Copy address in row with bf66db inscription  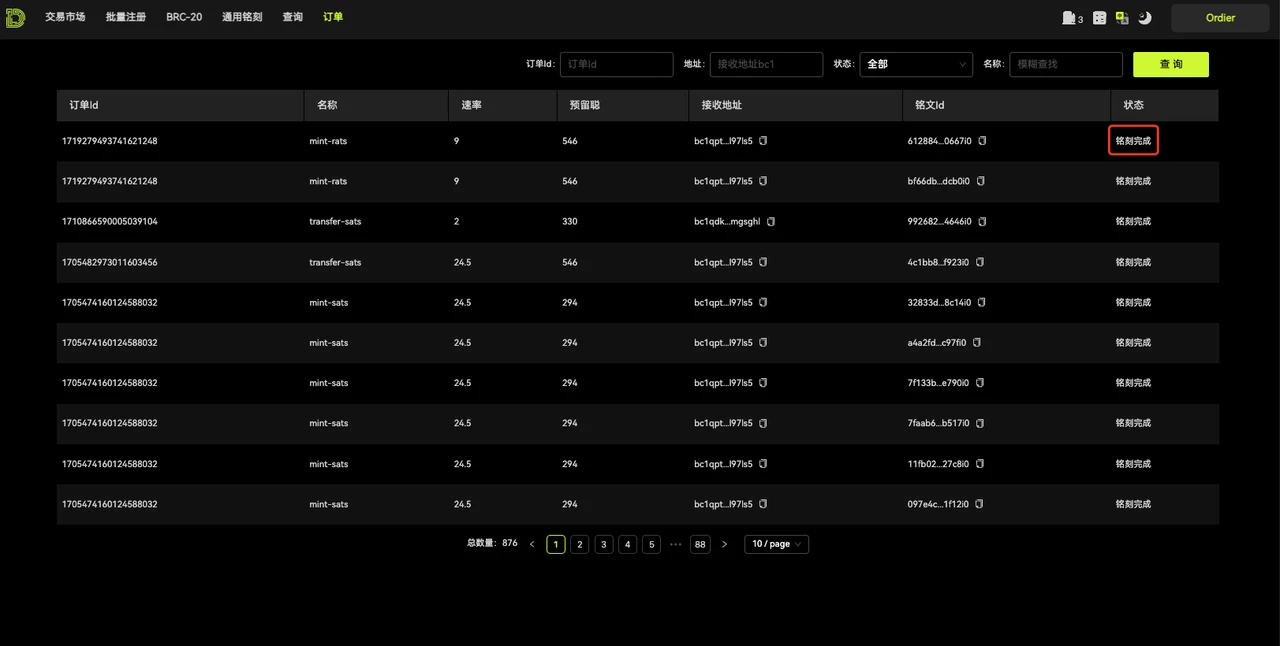(763, 181)
